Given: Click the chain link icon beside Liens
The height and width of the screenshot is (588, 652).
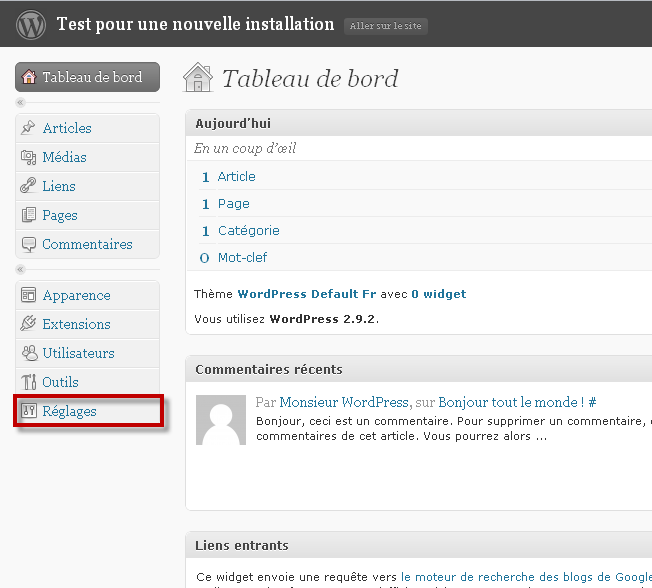Looking at the screenshot, I should [x=28, y=185].
